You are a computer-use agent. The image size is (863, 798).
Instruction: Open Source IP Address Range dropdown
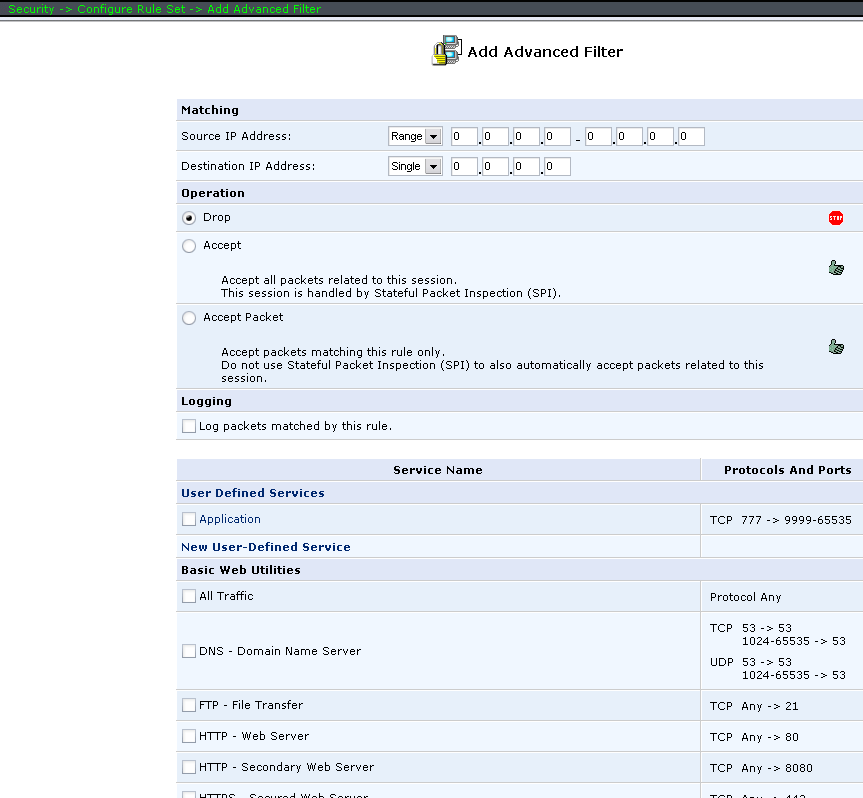tap(415, 136)
